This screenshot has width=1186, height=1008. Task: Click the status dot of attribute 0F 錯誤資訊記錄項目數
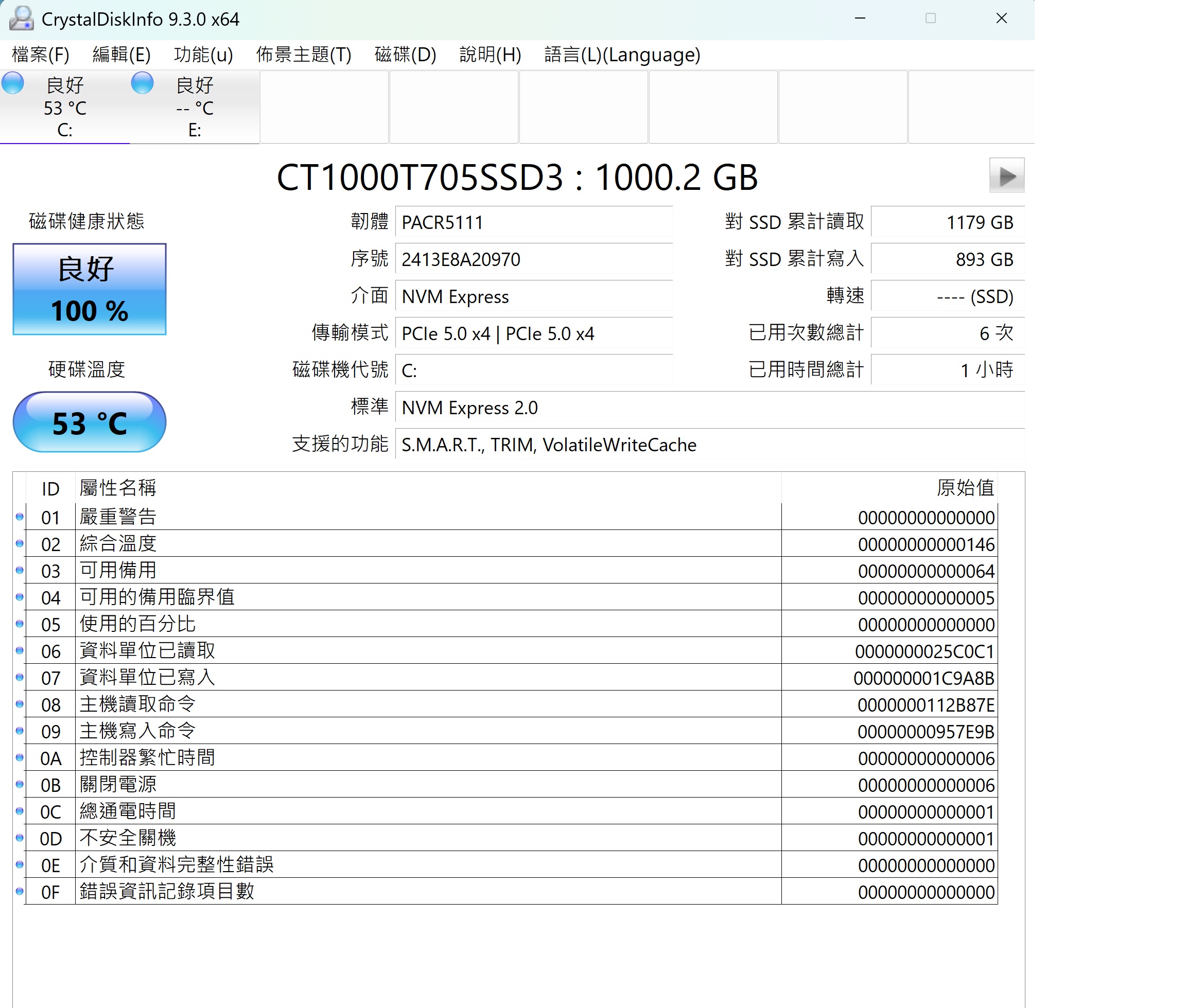20,891
